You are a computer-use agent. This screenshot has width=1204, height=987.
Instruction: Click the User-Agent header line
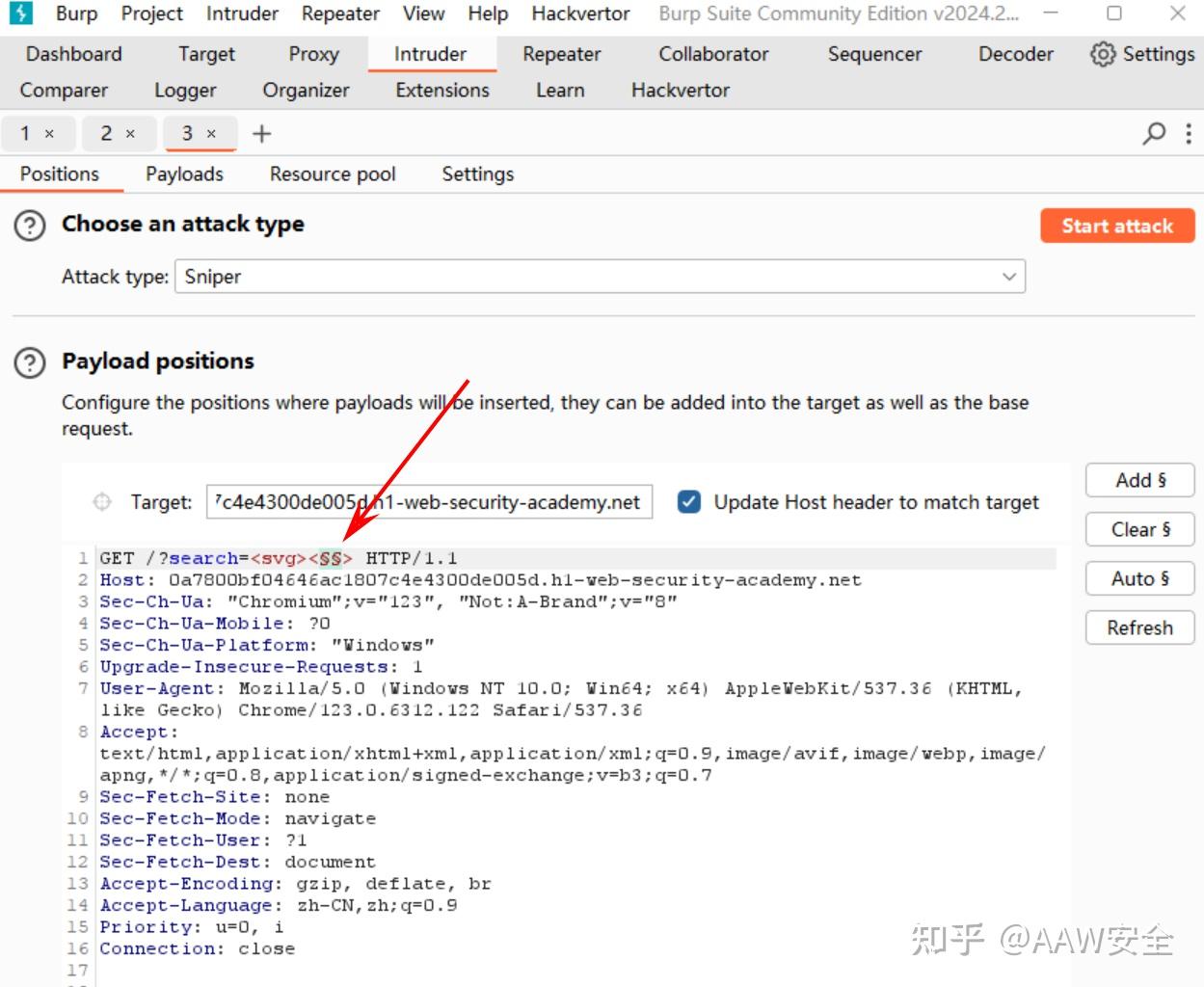560,699
